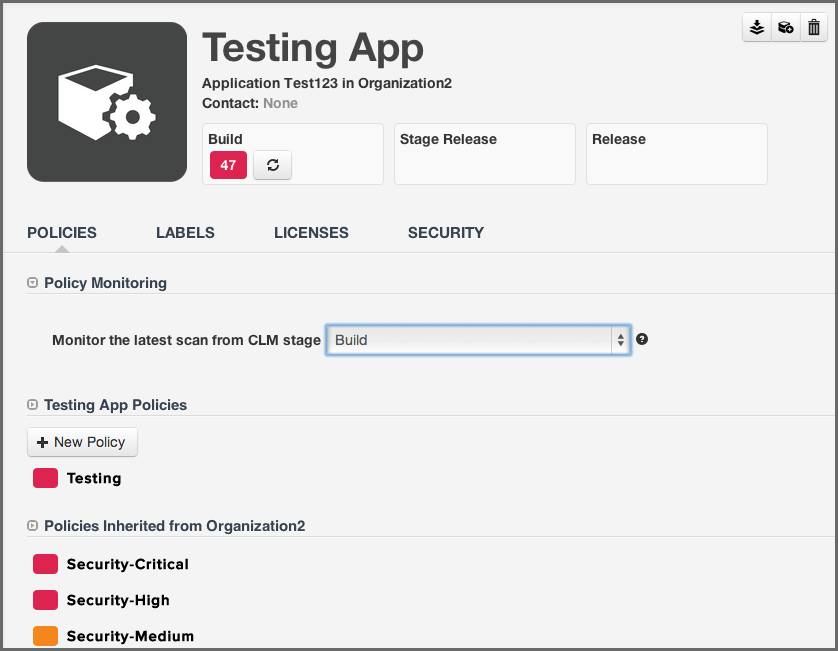Collapse the Testing App Policies section
The height and width of the screenshot is (651, 838).
click(31, 404)
